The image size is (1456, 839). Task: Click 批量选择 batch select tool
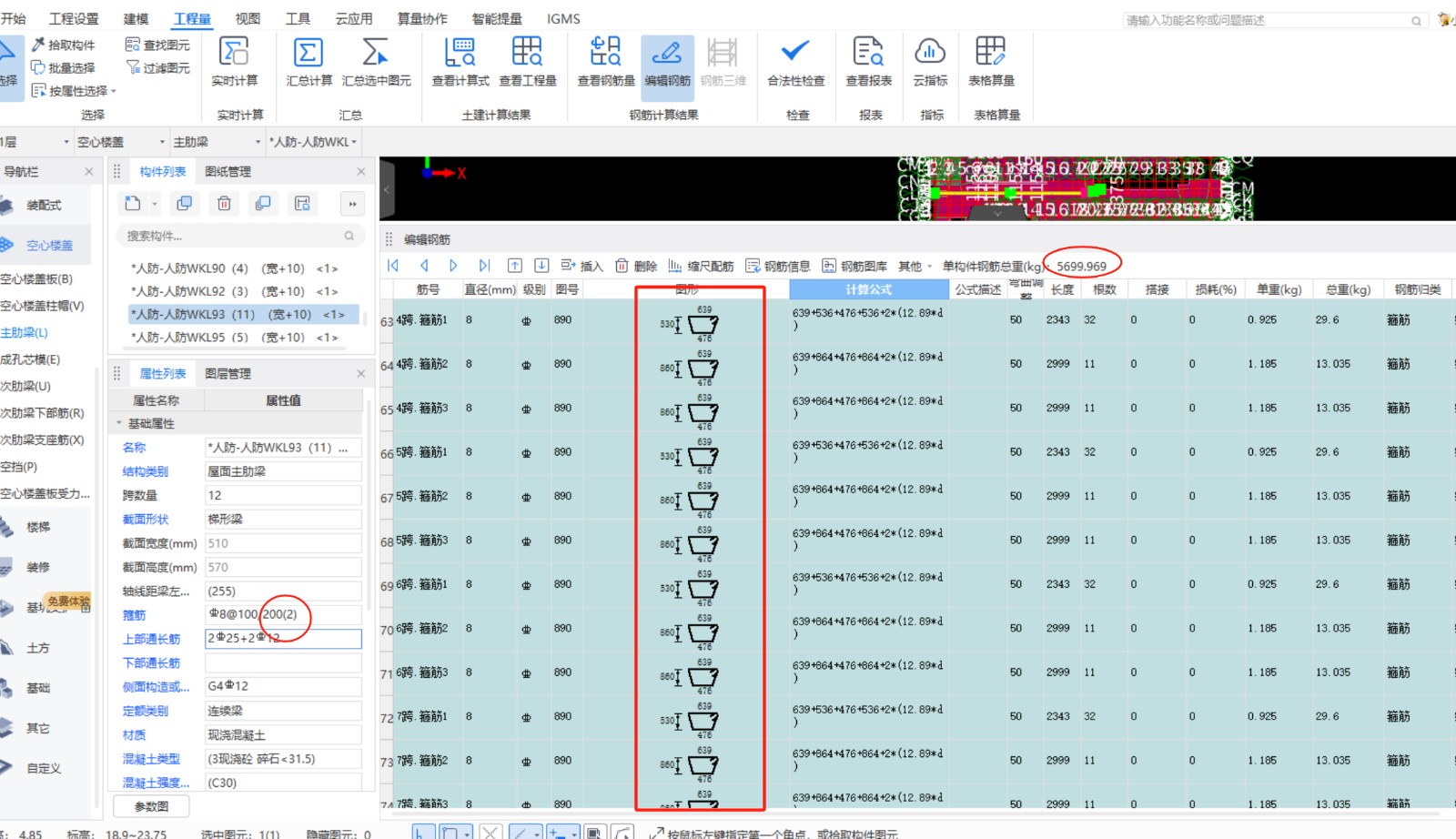coord(63,67)
